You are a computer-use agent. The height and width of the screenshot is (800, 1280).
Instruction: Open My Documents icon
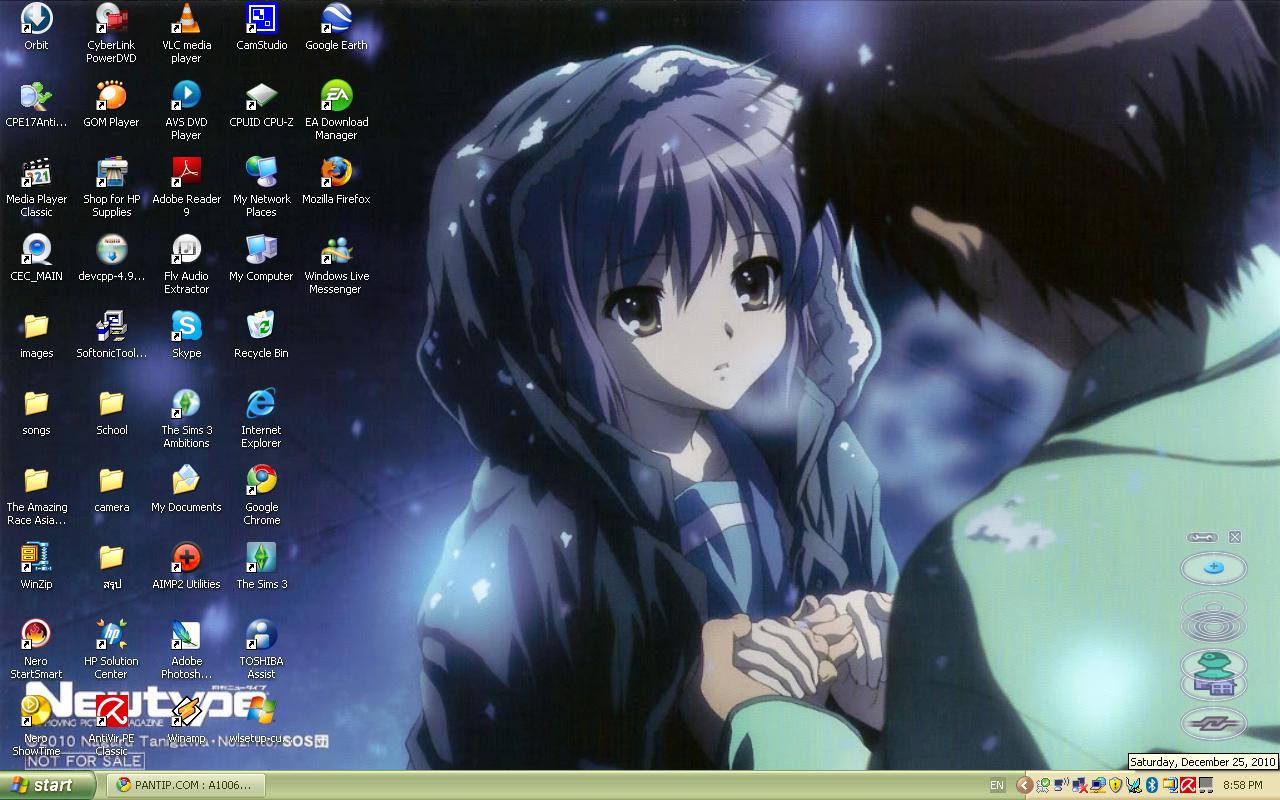point(186,489)
